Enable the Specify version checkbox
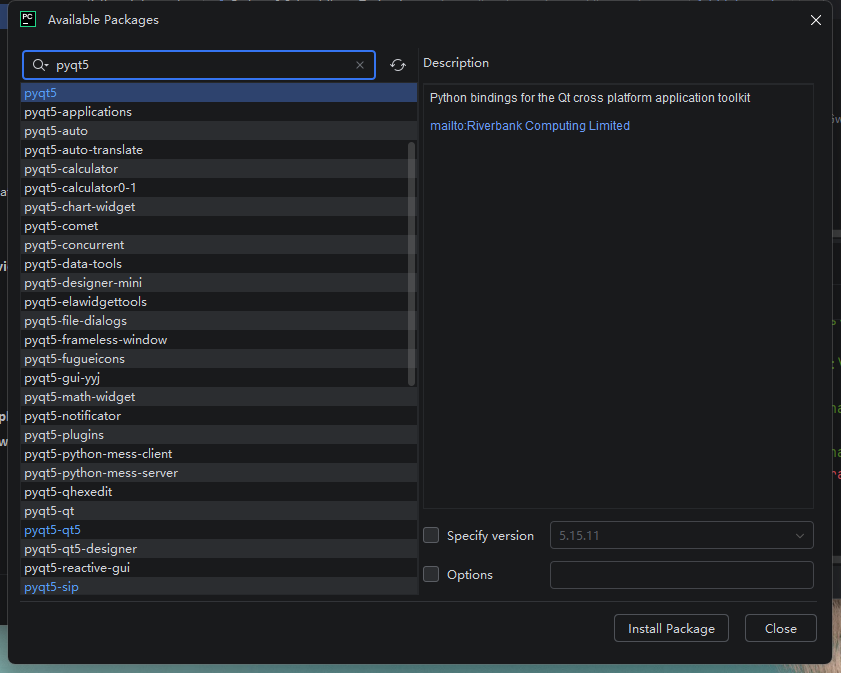Image resolution: width=841 pixels, height=673 pixels. 431,535
